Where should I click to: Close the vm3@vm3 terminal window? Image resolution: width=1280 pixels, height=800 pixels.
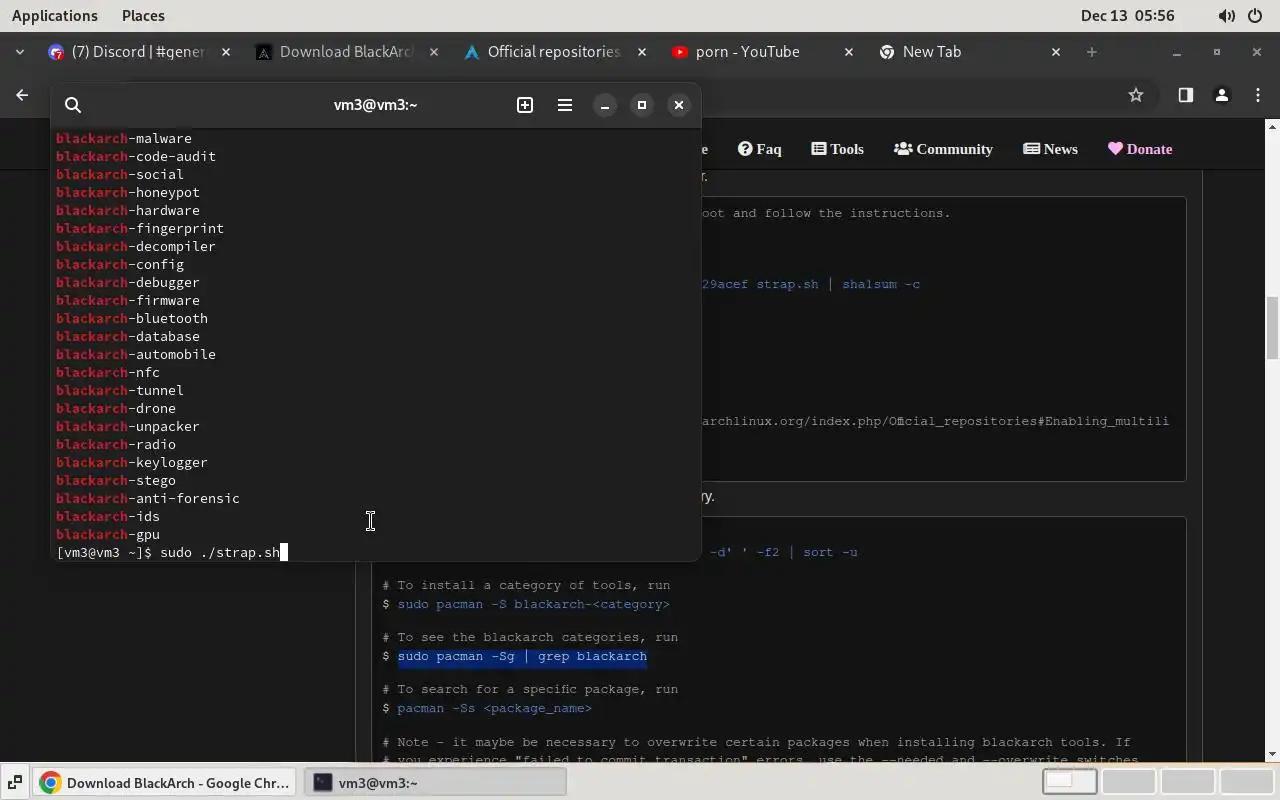click(679, 105)
